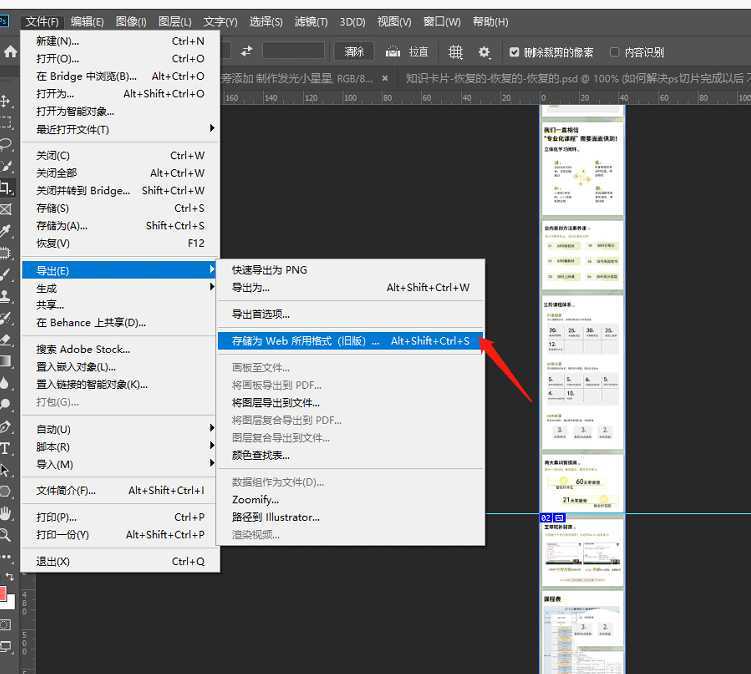
Task: Open the crop settings gear icon
Action: coord(485,52)
